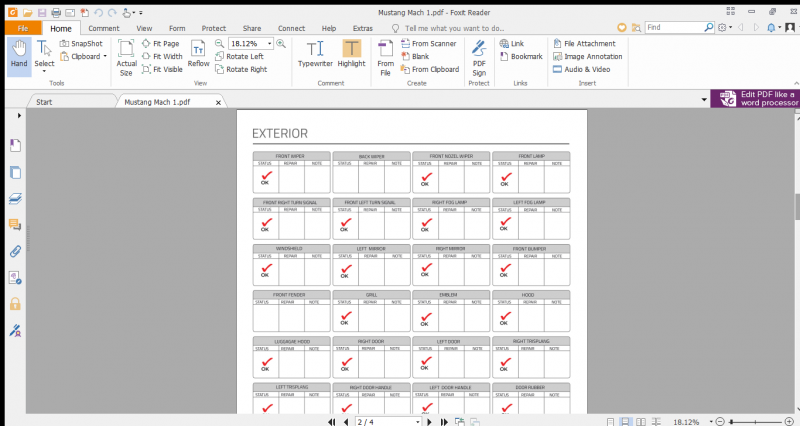
Task: Open the comments panel in sidebar
Action: point(15,224)
